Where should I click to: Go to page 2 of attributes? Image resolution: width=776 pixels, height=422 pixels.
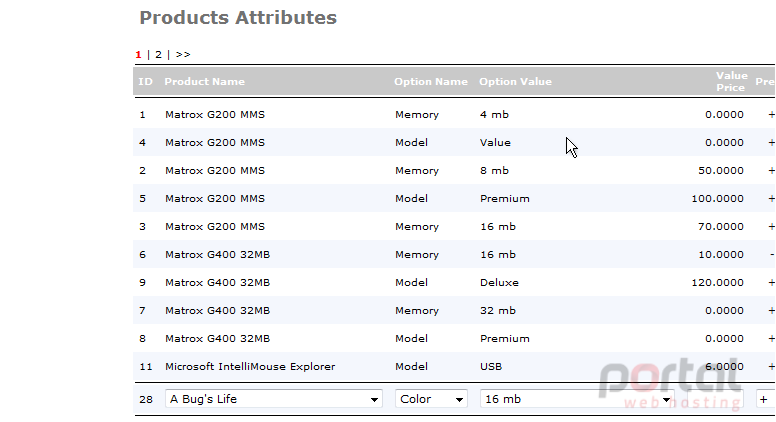click(x=158, y=54)
